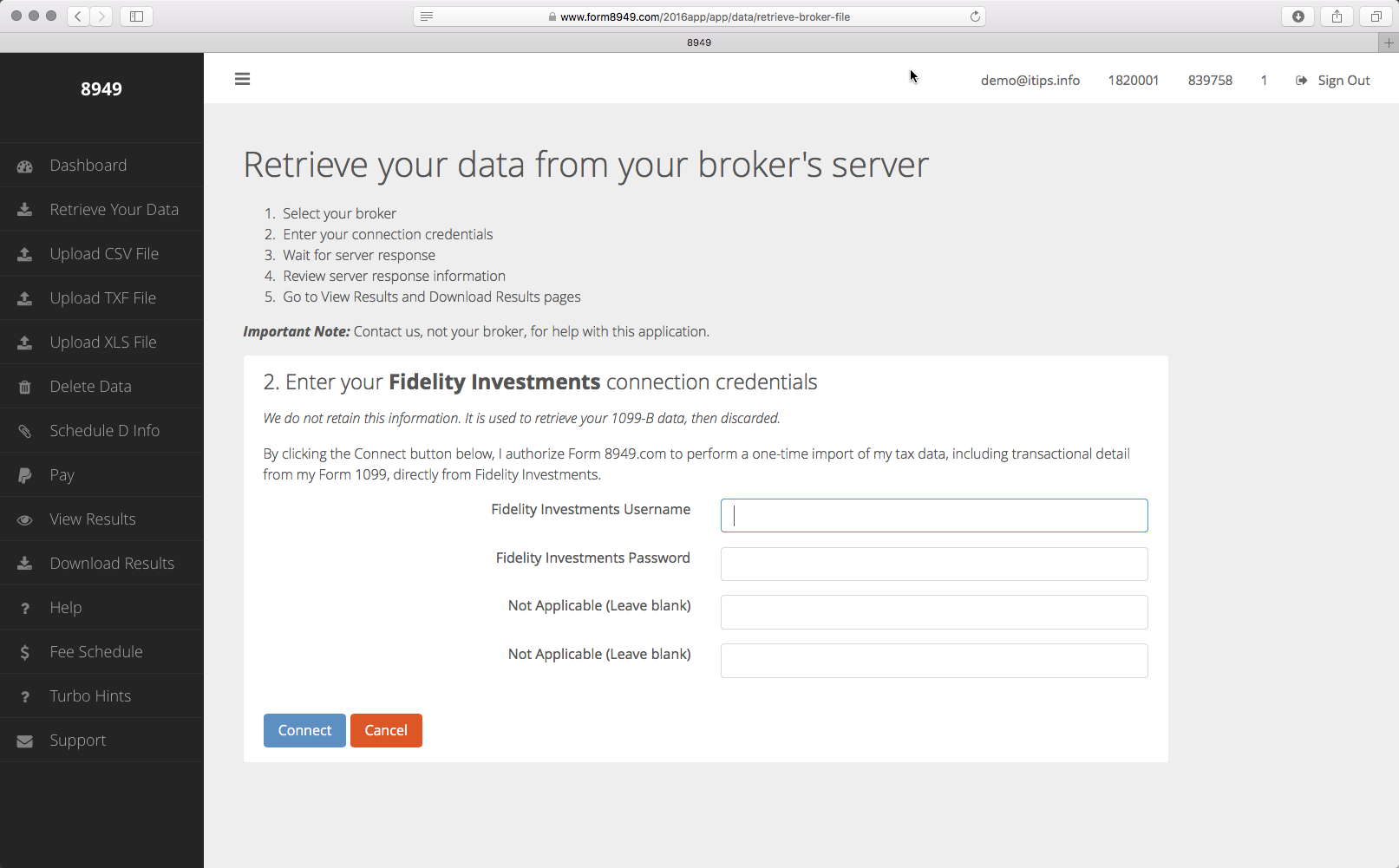
Task: Click the blue Connect button
Action: pos(304,730)
